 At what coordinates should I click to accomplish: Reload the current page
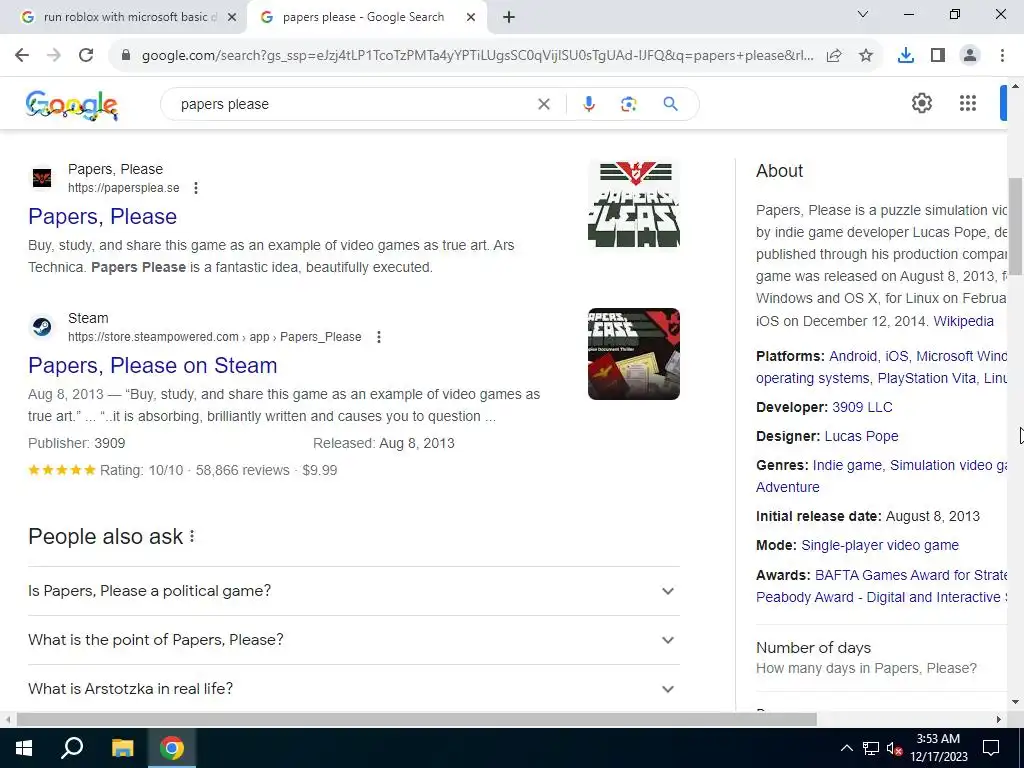coord(86,56)
